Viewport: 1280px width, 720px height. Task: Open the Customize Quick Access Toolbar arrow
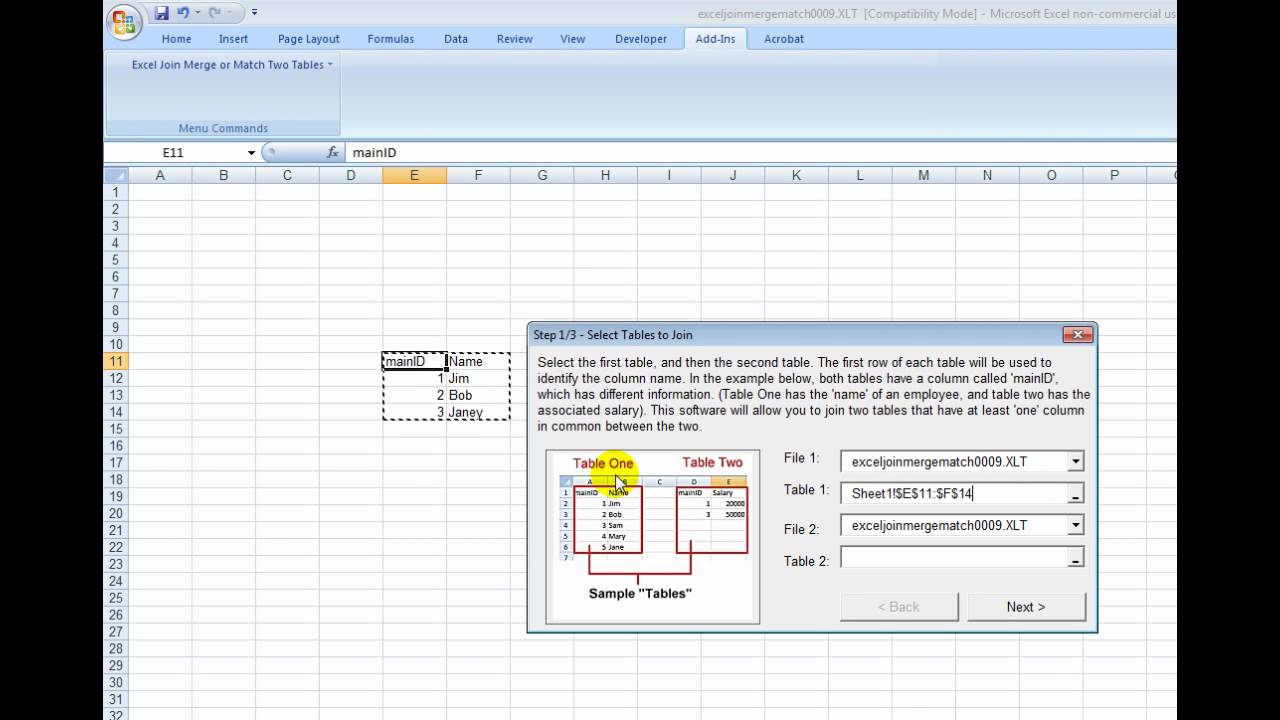(254, 13)
